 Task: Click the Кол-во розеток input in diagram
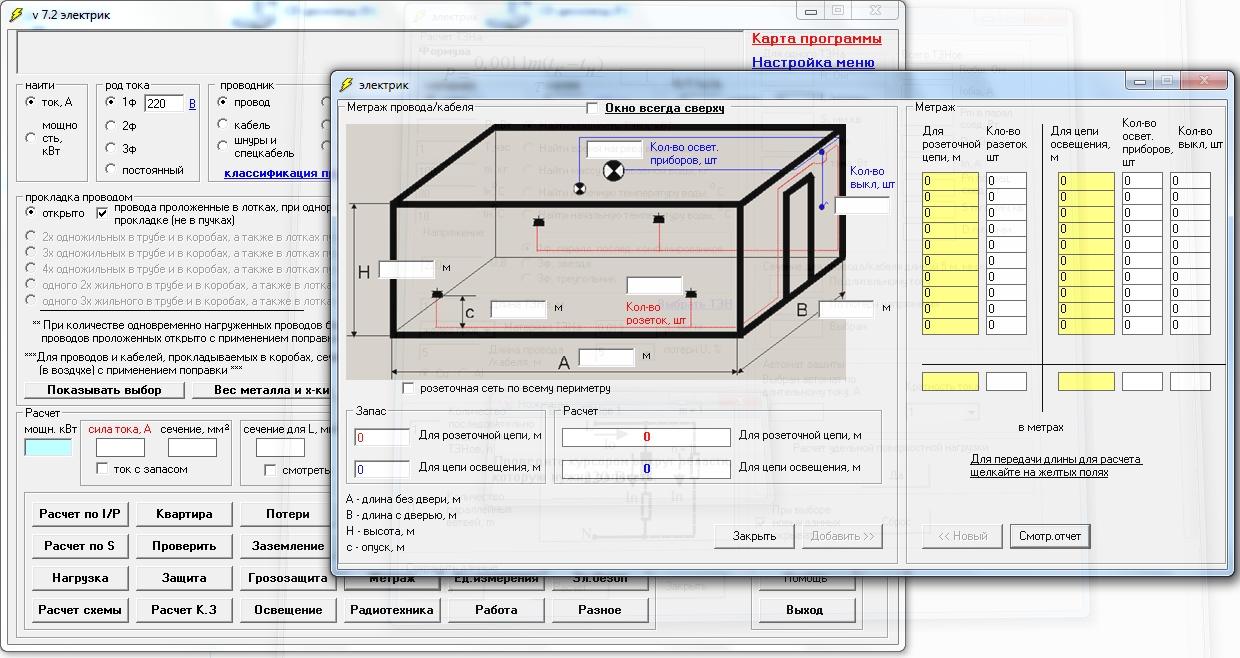(x=654, y=286)
